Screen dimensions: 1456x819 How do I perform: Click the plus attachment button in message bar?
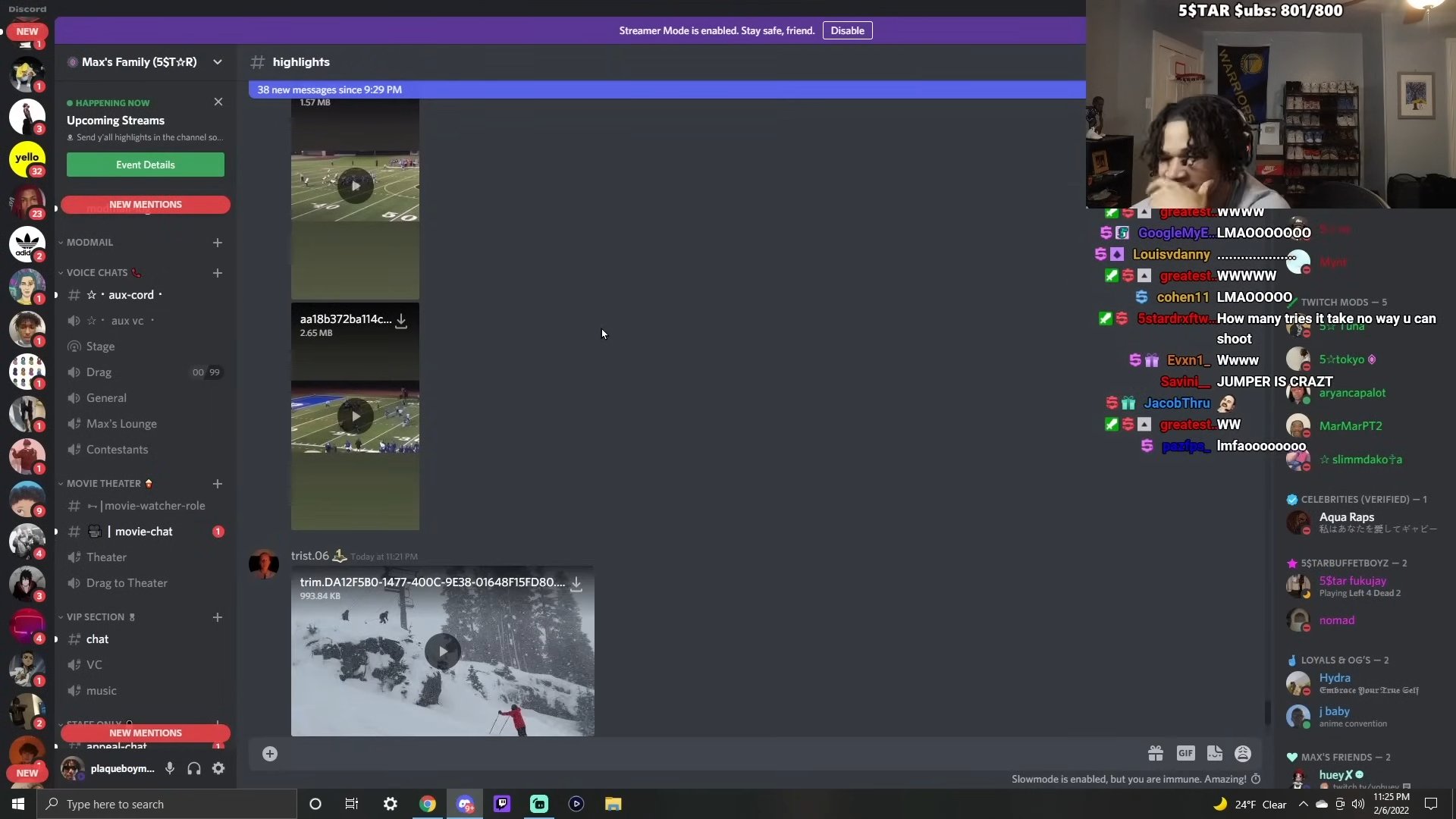[270, 753]
